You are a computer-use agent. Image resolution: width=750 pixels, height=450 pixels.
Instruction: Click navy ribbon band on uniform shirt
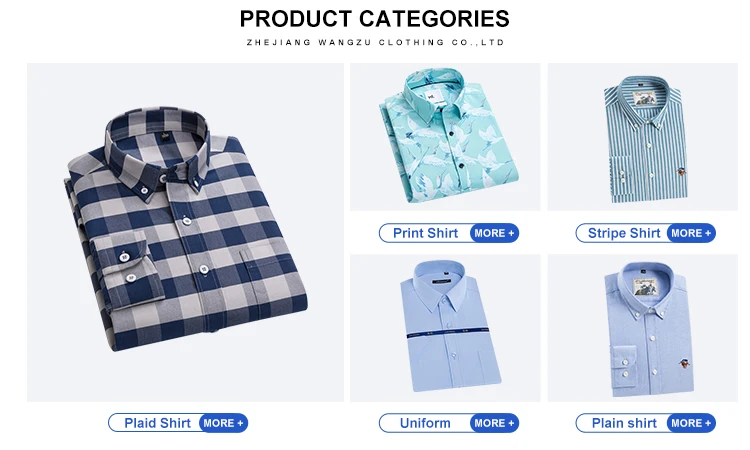pos(448,333)
